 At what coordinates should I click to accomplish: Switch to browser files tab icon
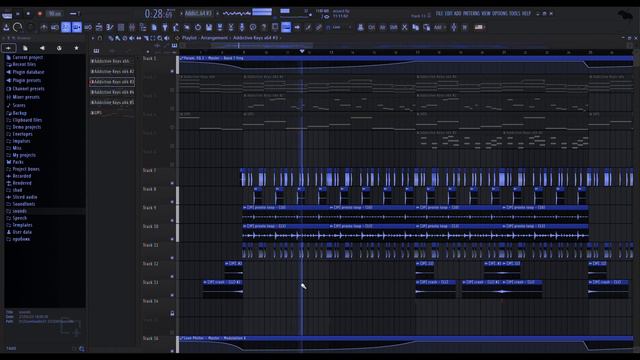[25, 48]
